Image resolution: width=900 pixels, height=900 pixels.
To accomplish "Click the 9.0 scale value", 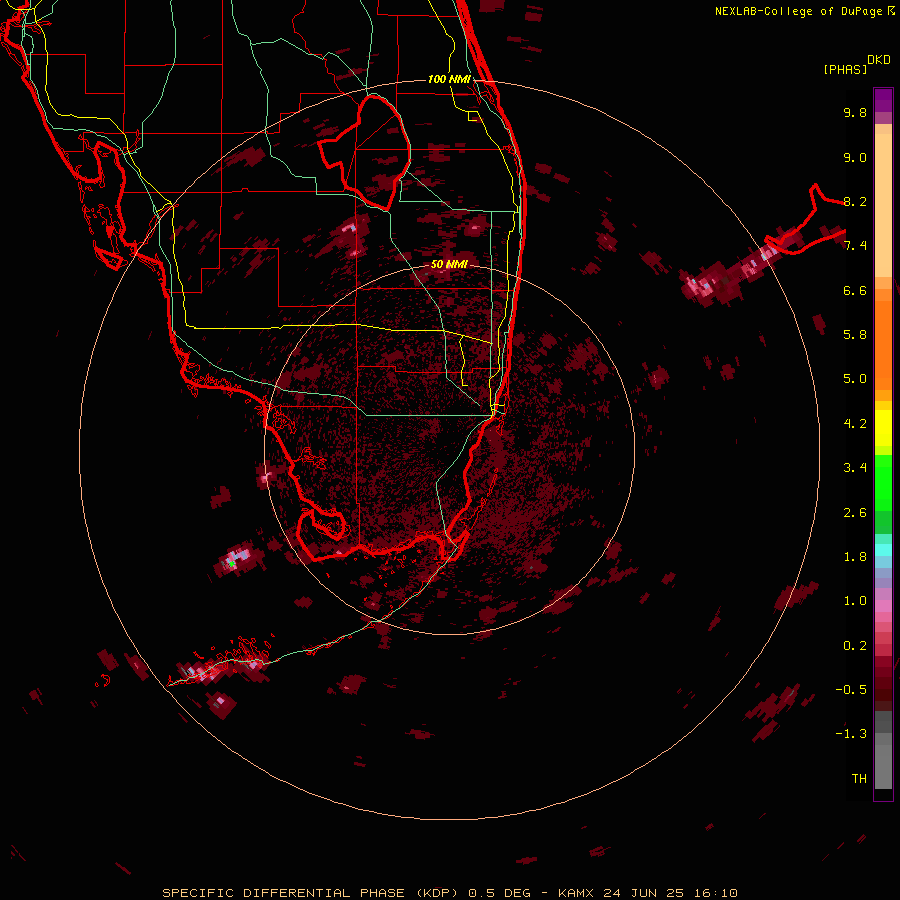I will (x=855, y=157).
